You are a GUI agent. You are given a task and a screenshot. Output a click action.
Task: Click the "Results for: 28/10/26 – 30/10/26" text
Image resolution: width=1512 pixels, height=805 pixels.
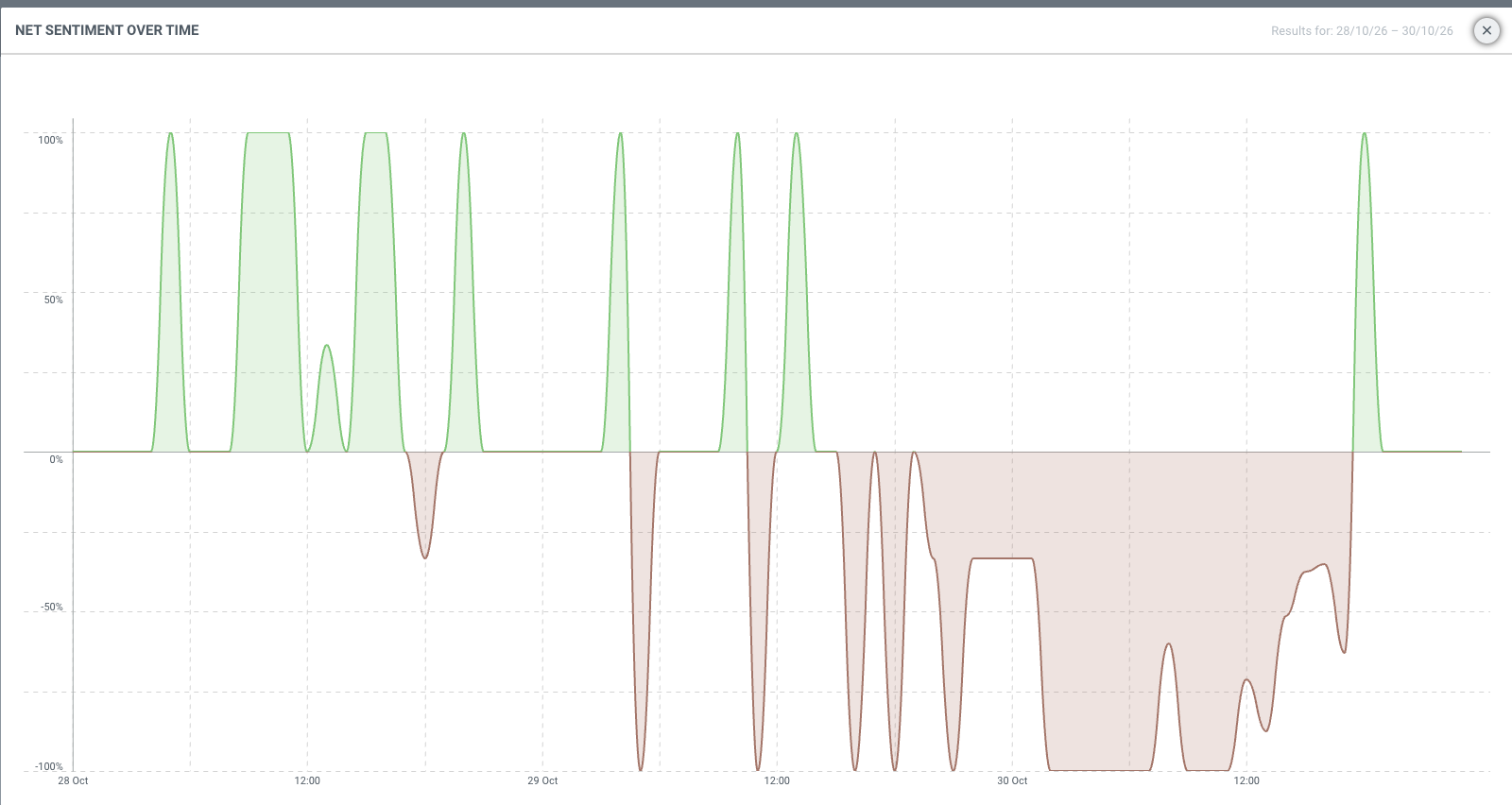(1362, 31)
